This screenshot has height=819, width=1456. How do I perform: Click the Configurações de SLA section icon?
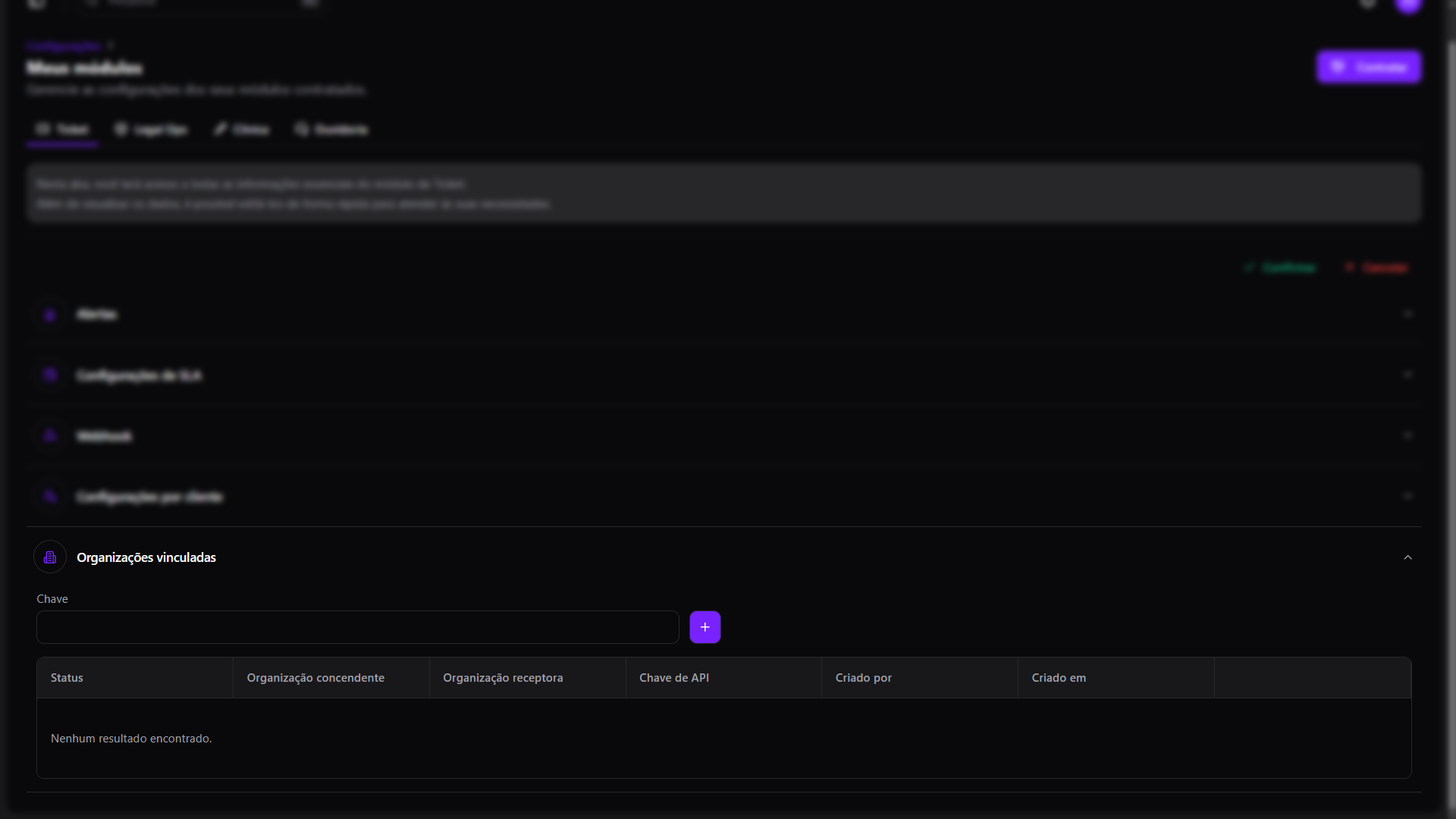click(50, 375)
